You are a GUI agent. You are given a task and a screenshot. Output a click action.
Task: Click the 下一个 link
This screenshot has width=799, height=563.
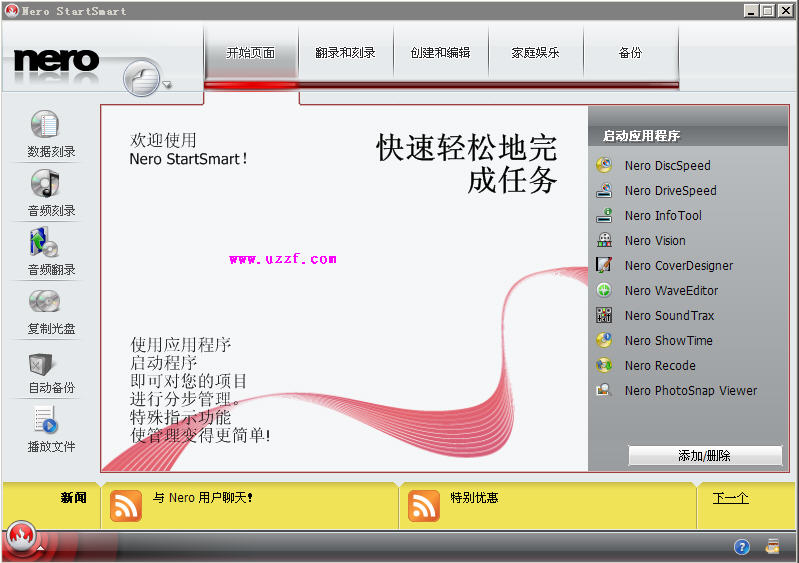click(731, 498)
